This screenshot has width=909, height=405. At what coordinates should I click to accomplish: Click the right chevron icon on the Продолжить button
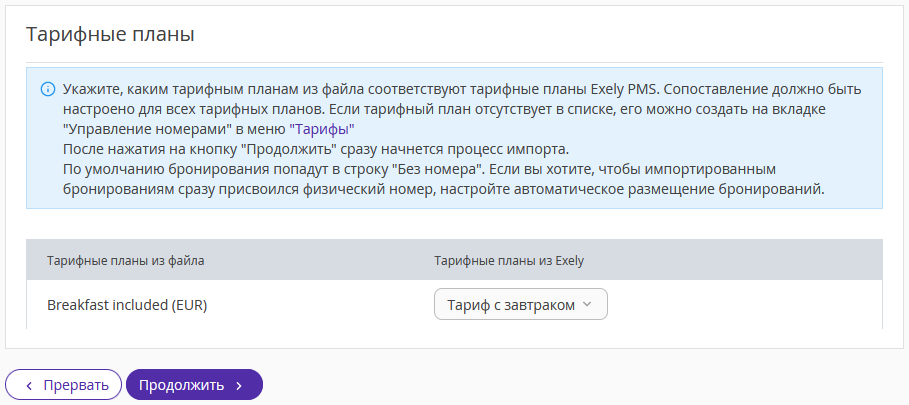pos(239,385)
